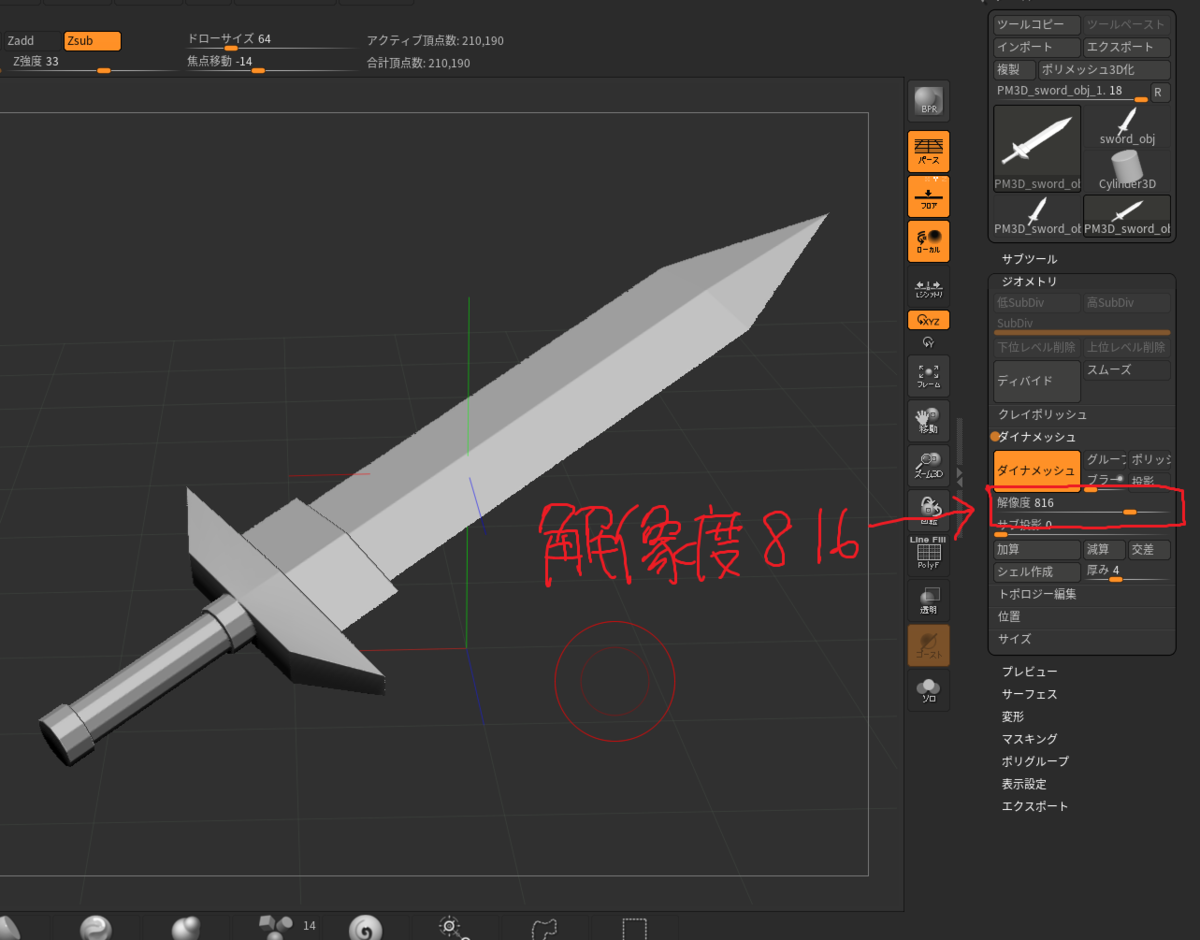The height and width of the screenshot is (940, 1200).
Task: Toggle the XYZ rotation mode icon
Action: [929, 321]
